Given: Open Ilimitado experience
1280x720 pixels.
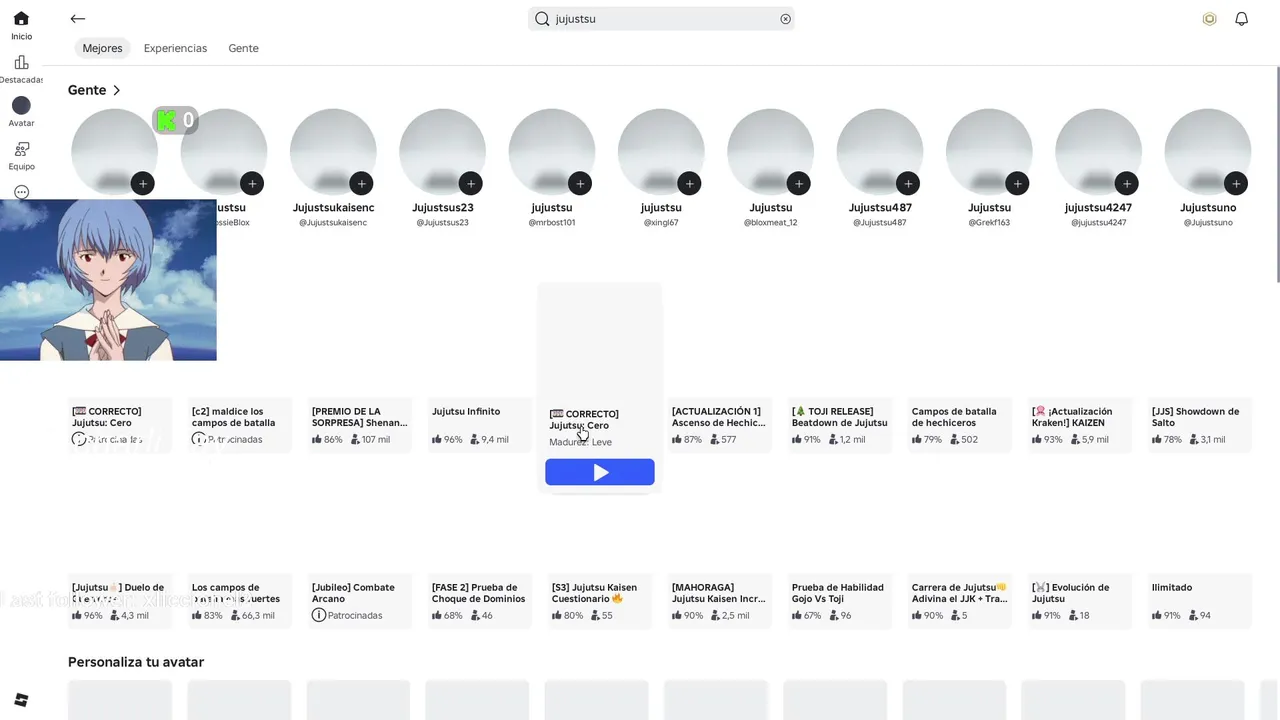Looking at the screenshot, I should tap(1200, 601).
